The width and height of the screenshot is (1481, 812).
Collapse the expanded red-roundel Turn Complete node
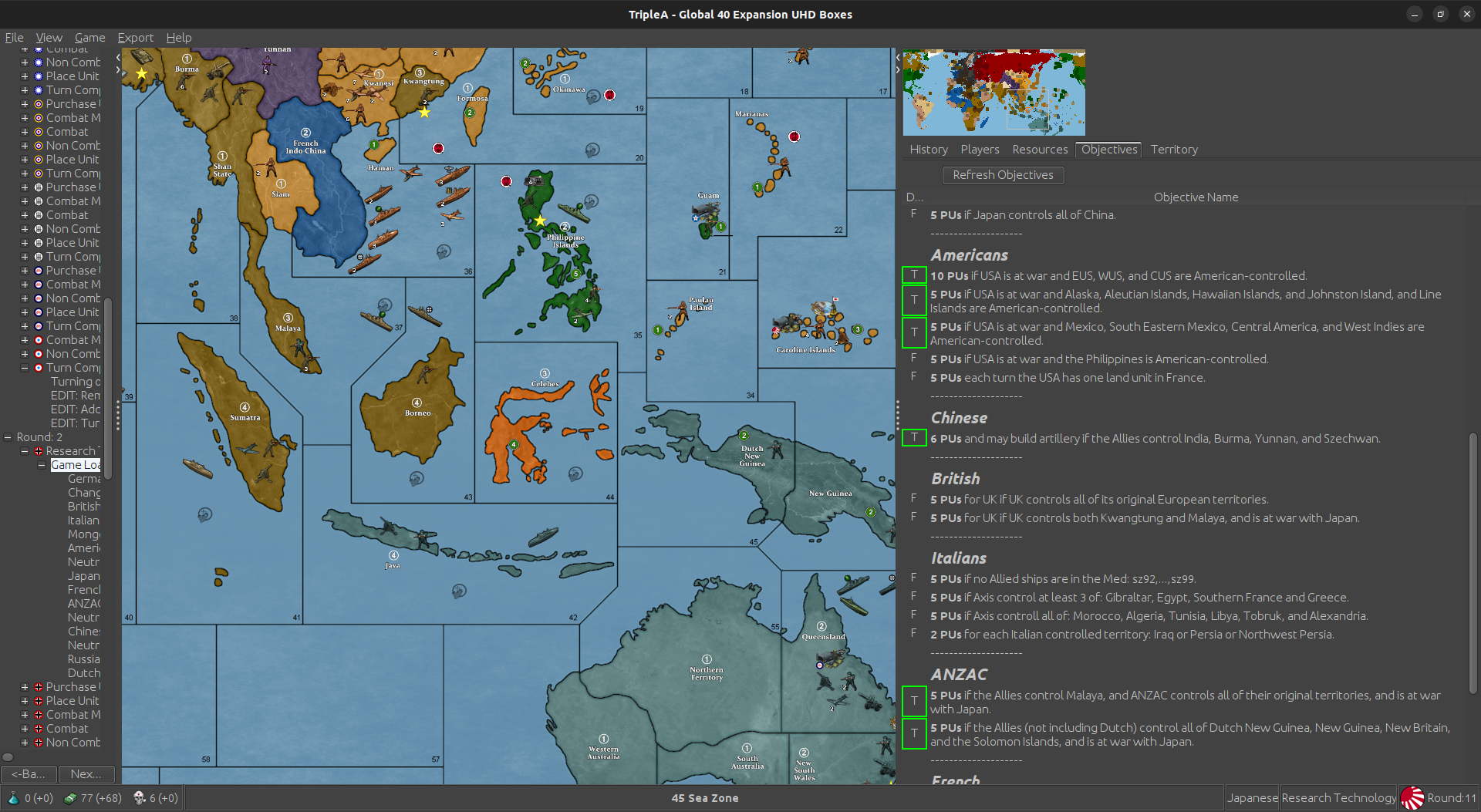point(25,368)
